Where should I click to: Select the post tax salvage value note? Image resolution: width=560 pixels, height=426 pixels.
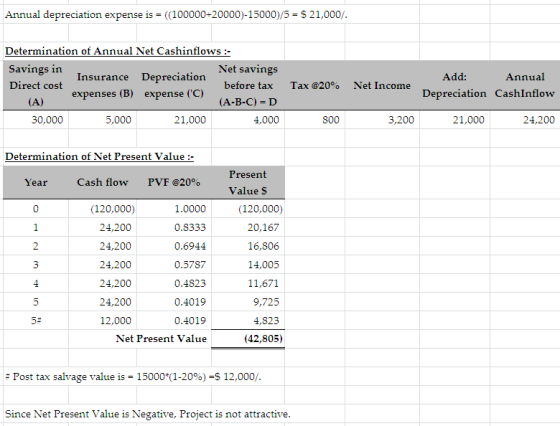(x=134, y=377)
